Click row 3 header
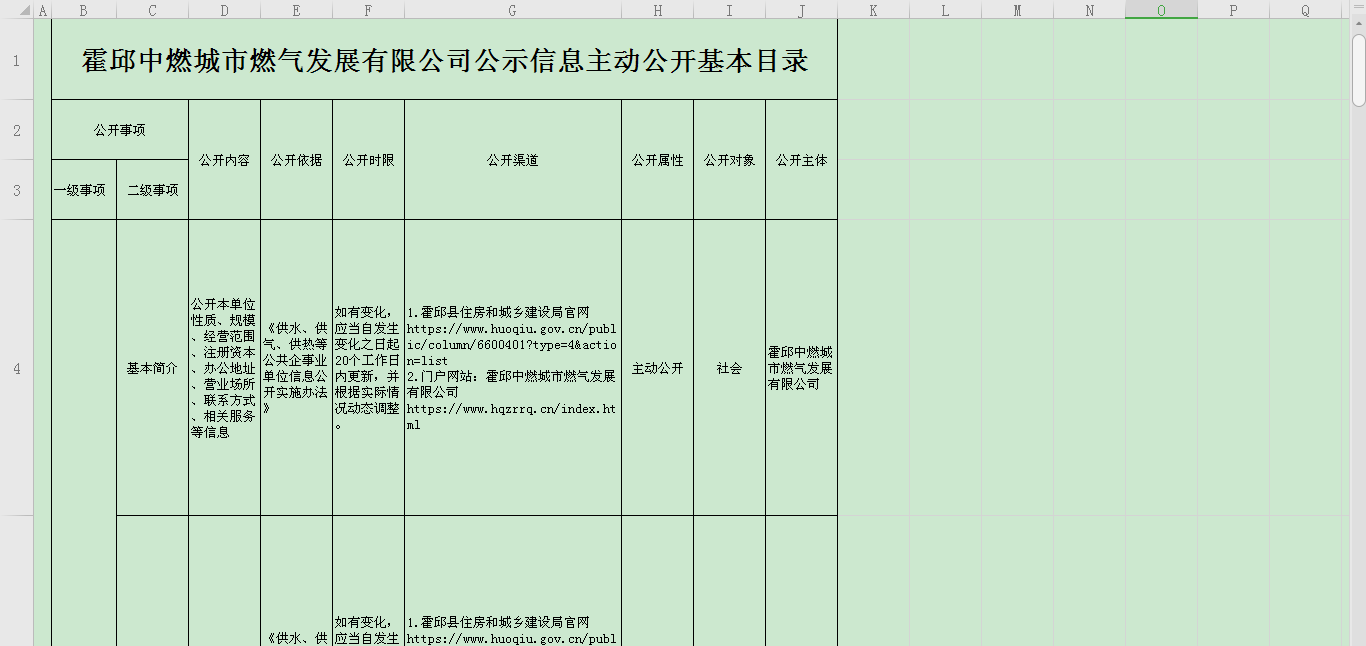This screenshot has height=646, width=1366. pos(16,190)
